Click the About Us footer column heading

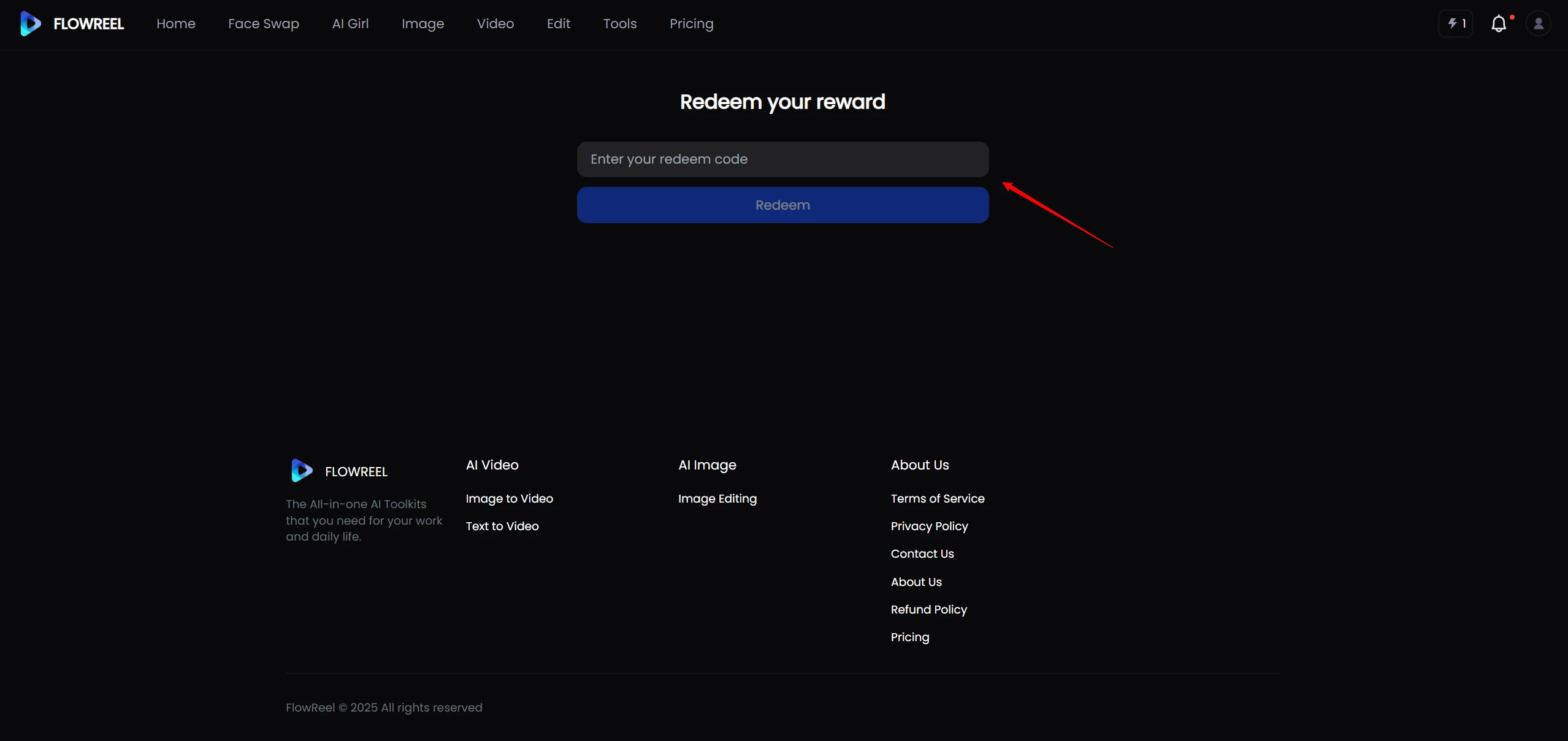(x=920, y=465)
